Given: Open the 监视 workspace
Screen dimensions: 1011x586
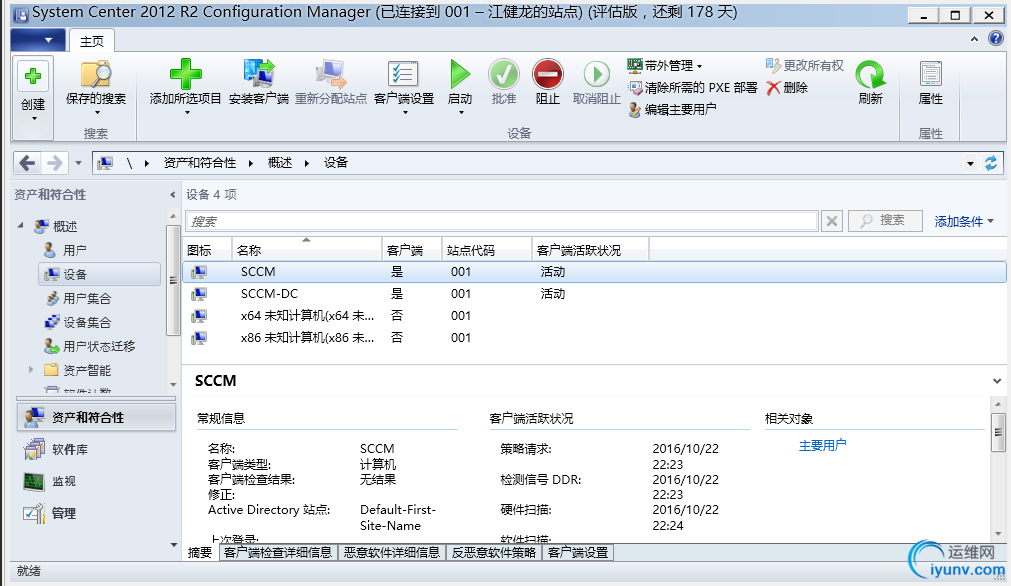Looking at the screenshot, I should pos(96,481).
